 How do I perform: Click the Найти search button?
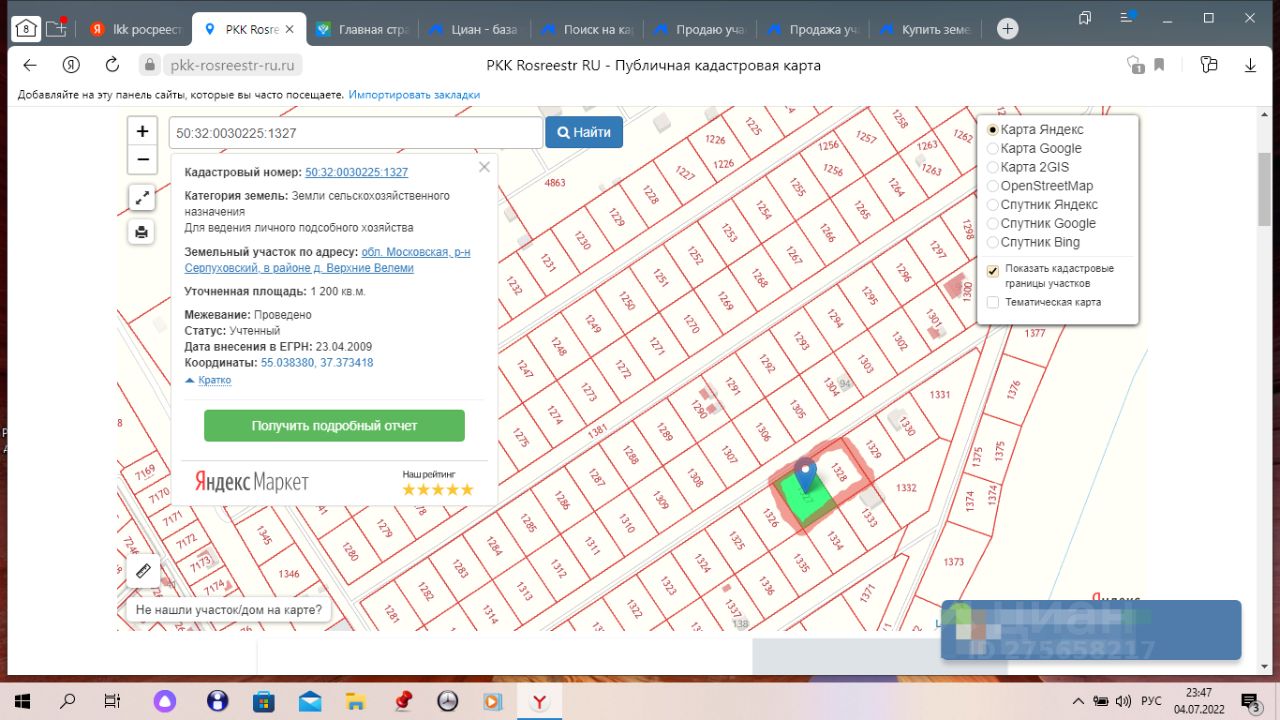coord(584,132)
